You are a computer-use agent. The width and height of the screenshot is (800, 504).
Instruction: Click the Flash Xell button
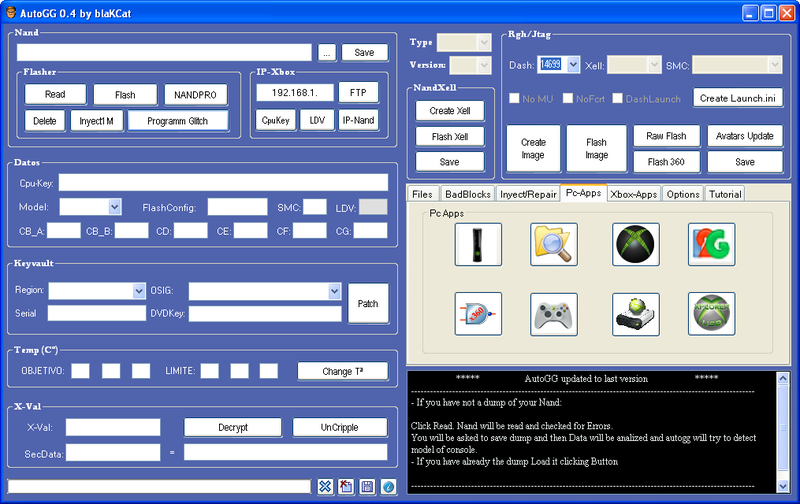tap(449, 136)
